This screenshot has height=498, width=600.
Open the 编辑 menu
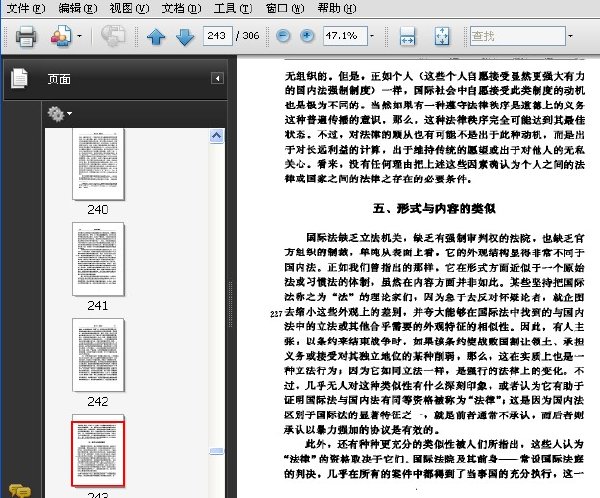78,8
